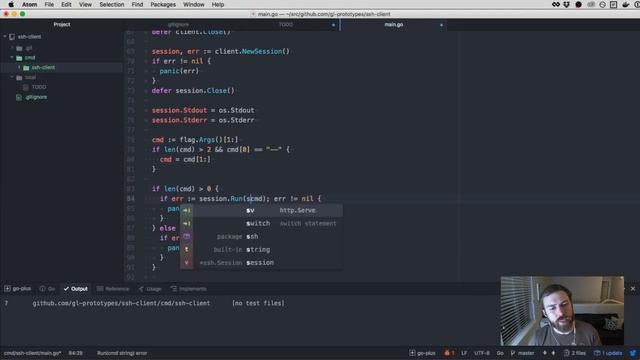Click the go-plus status bar indicator
This screenshot has height=360, width=640.
pos(422,353)
